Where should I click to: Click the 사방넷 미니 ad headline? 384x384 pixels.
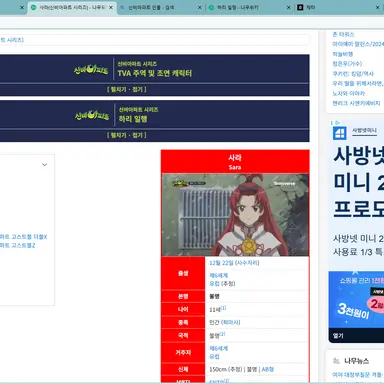[359, 181]
